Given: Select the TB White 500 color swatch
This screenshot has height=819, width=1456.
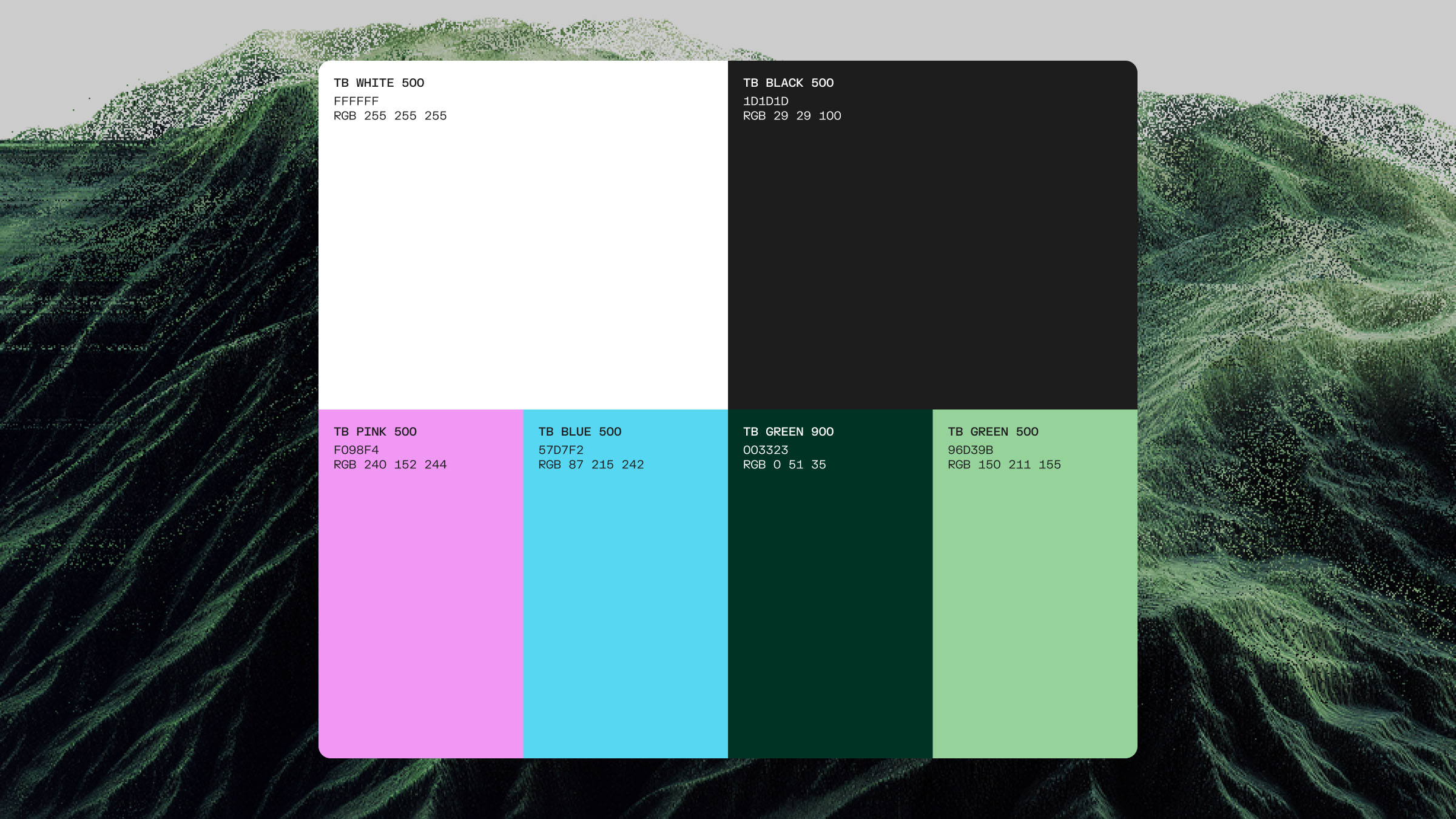Looking at the screenshot, I should [x=523, y=235].
